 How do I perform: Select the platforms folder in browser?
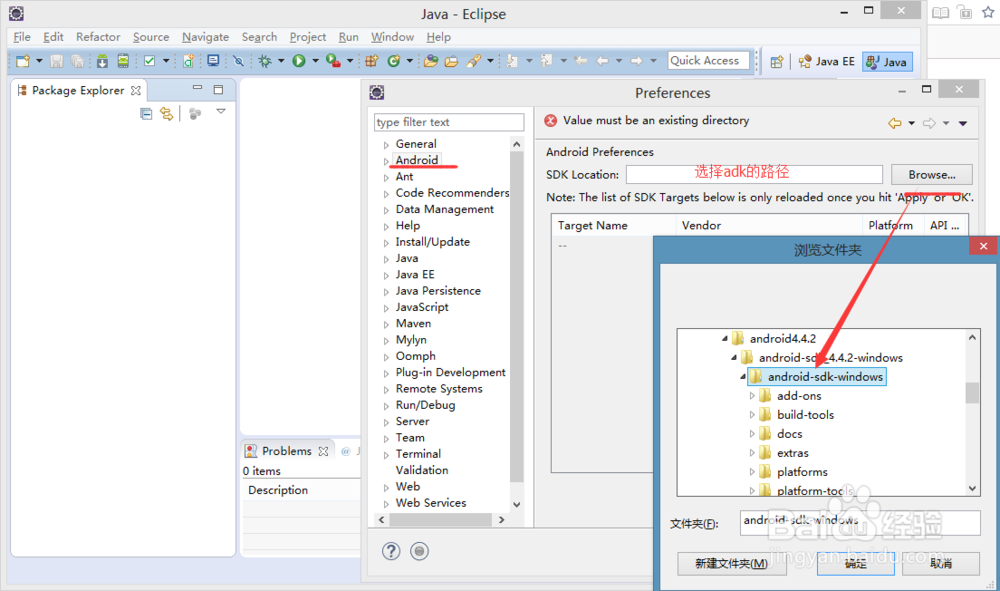click(802, 472)
